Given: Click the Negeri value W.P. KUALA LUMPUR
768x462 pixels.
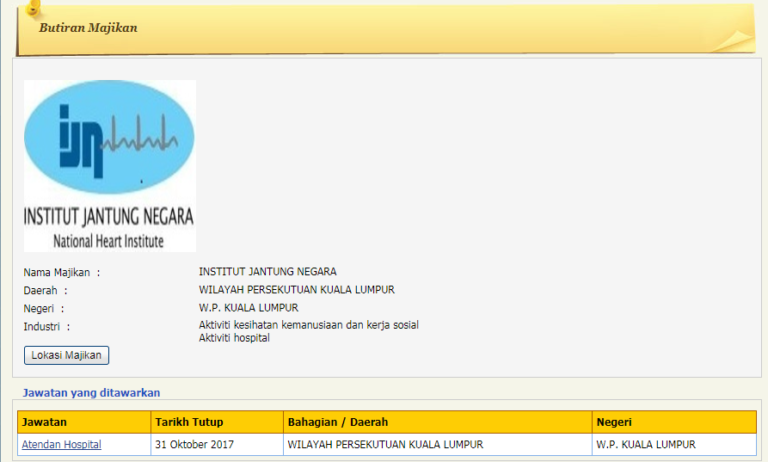Looking at the screenshot, I should click(x=248, y=308).
